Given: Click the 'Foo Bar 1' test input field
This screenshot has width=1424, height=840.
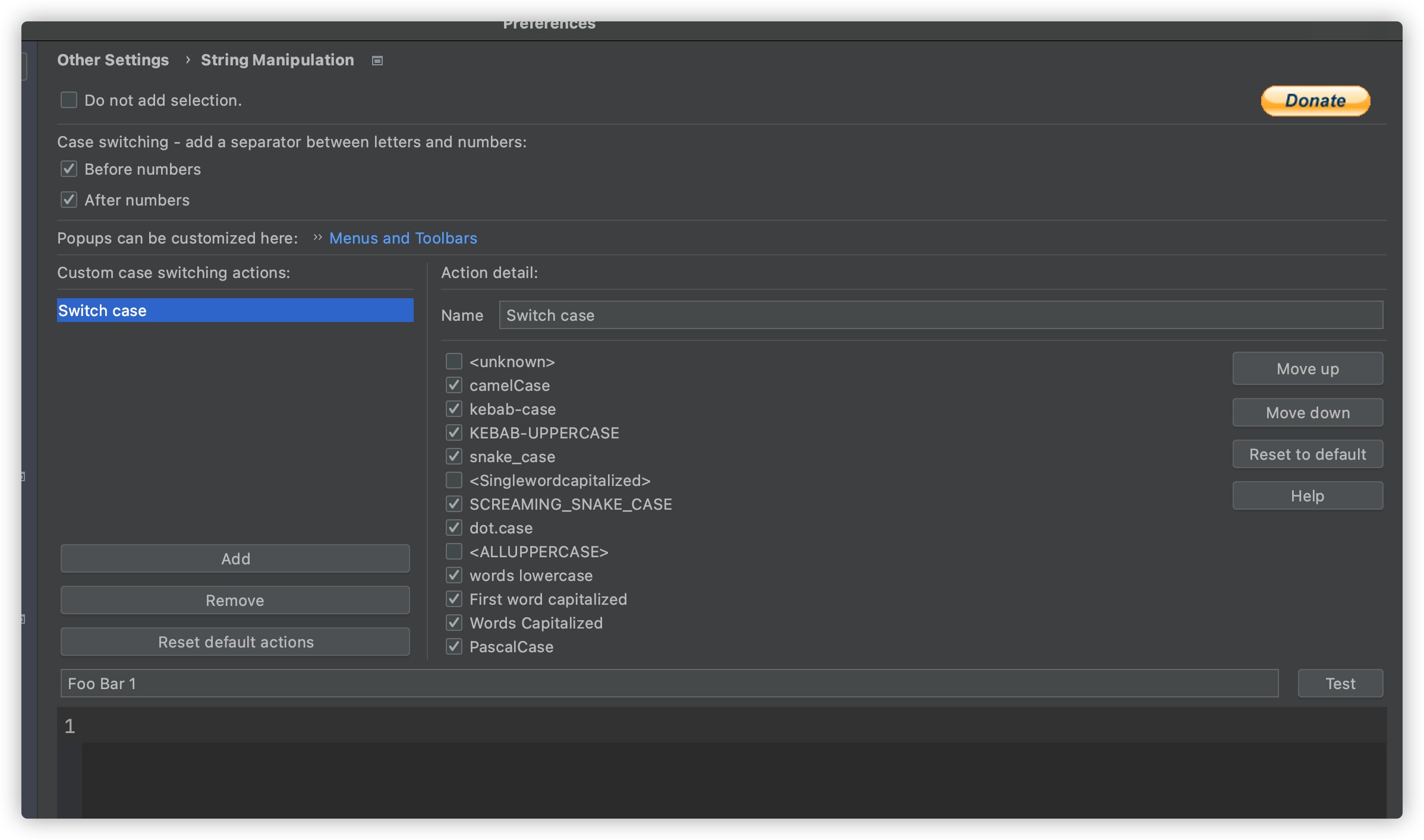Looking at the screenshot, I should [669, 684].
